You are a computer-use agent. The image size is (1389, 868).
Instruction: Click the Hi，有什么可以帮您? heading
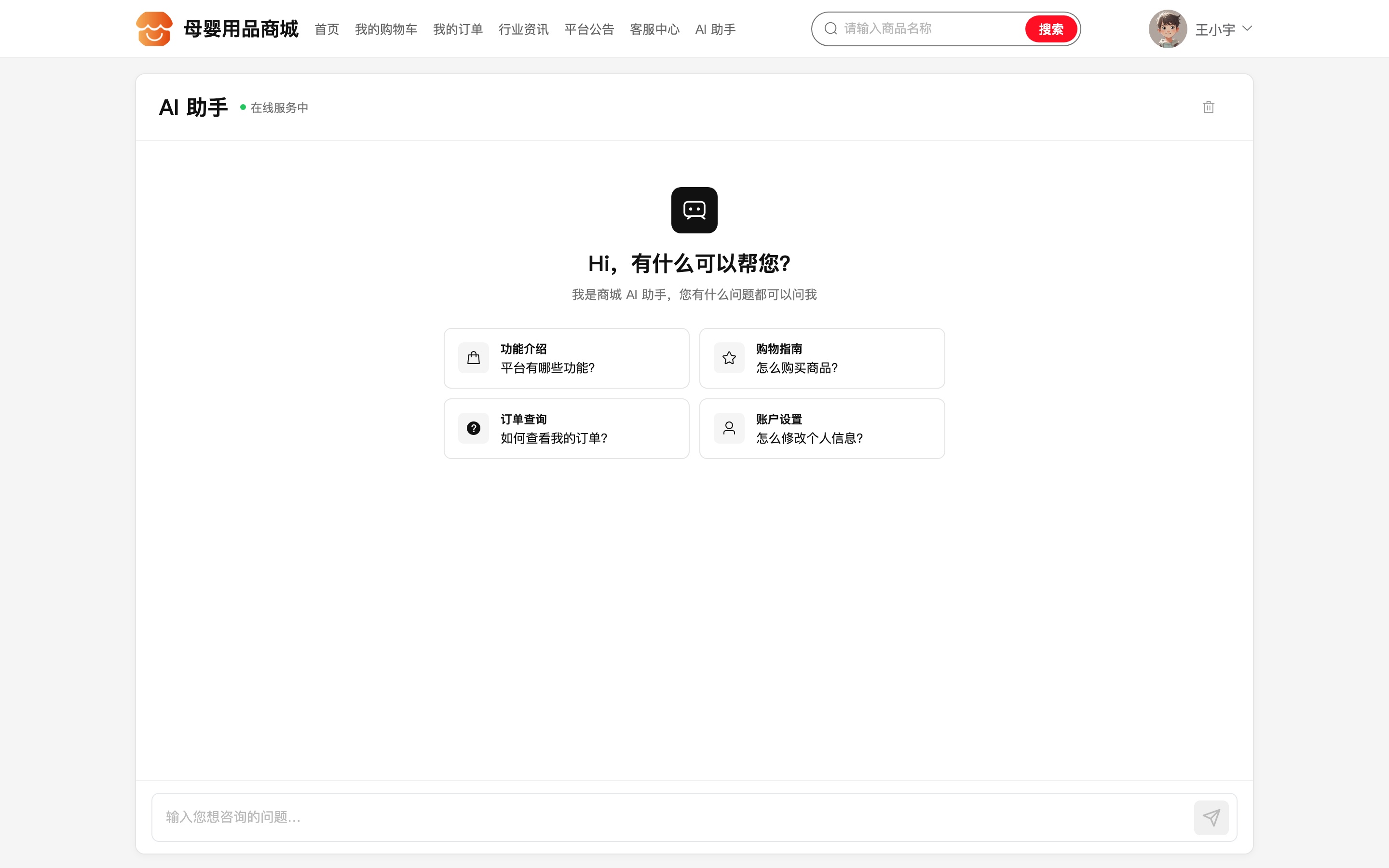click(689, 263)
